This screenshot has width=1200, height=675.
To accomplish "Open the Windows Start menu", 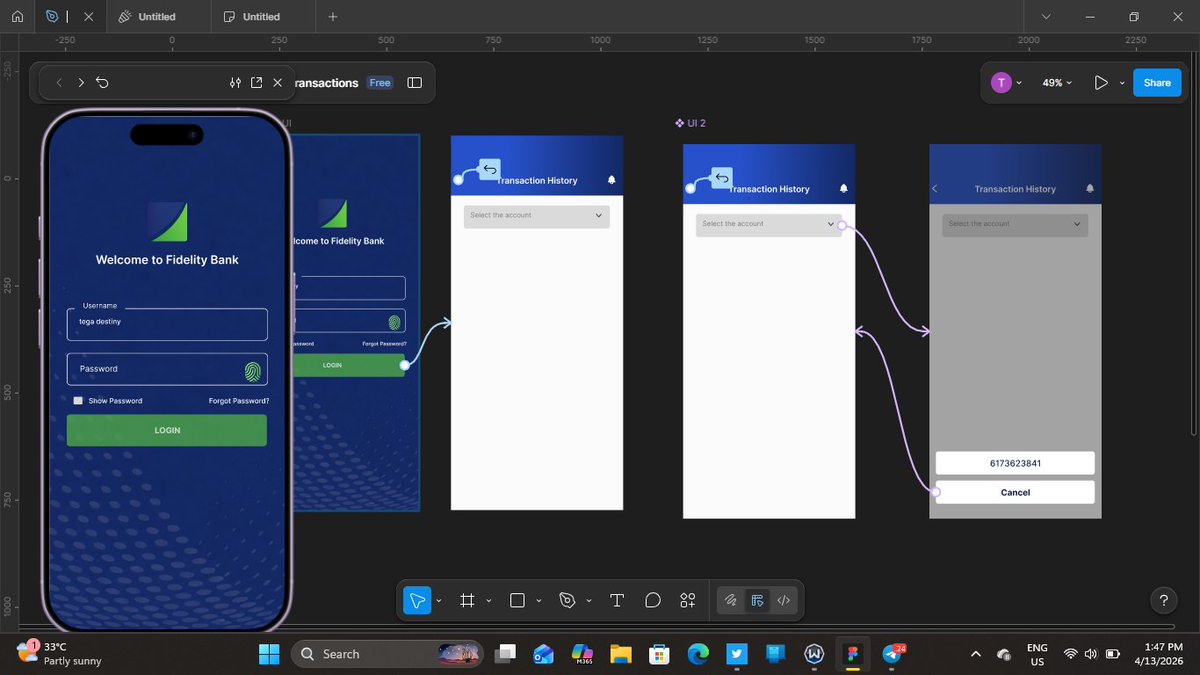I will [x=269, y=654].
